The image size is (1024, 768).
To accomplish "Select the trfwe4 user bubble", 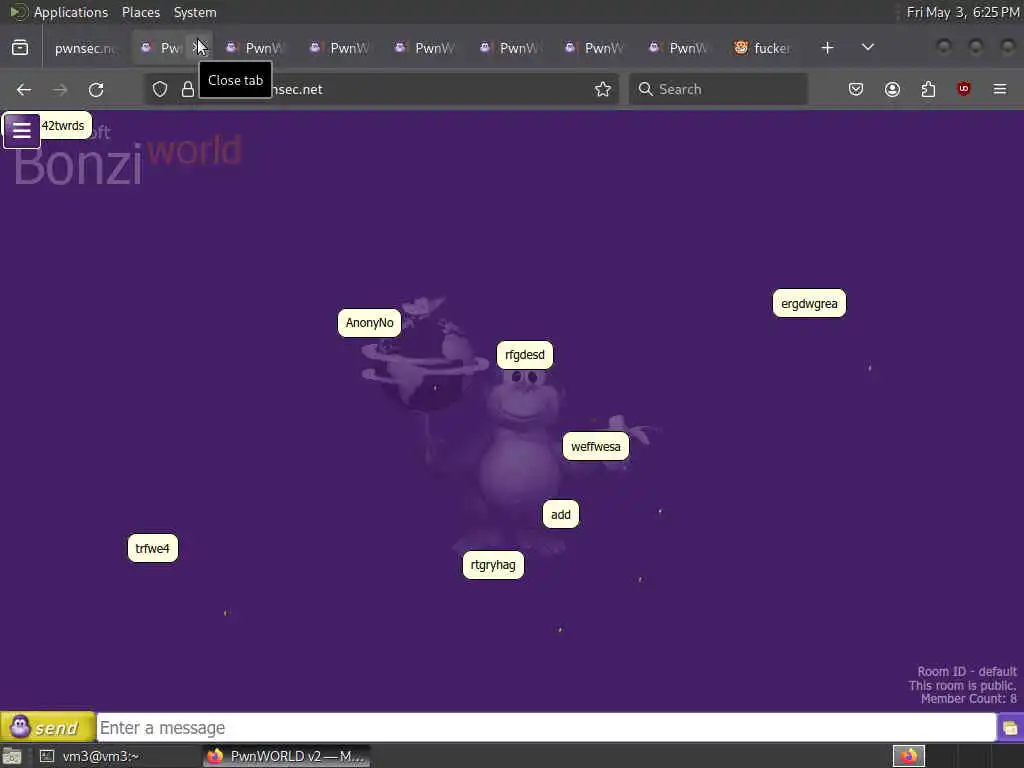I will pyautogui.click(x=152, y=549).
